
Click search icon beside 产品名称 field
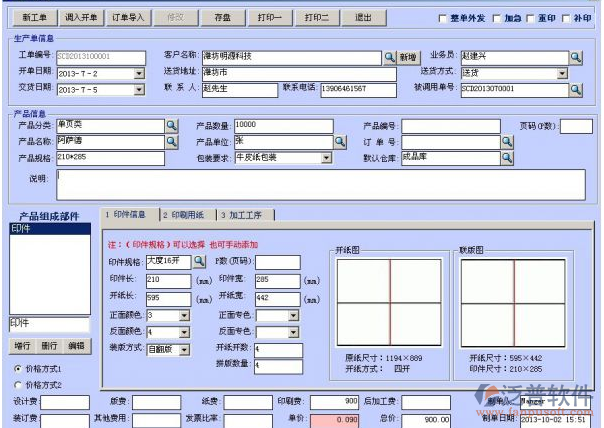171,142
